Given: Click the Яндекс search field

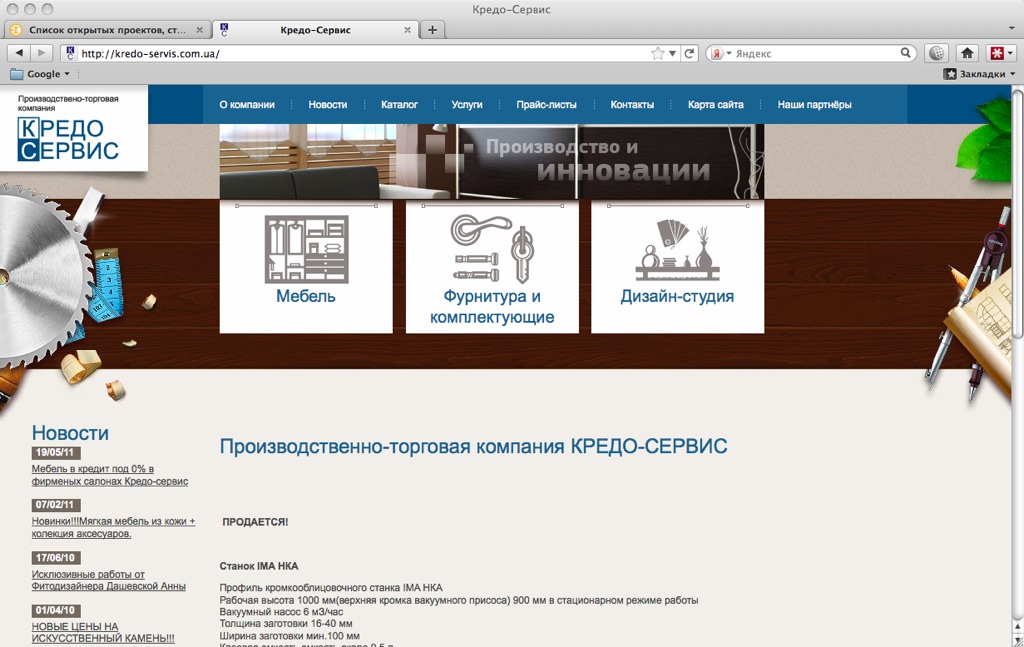Looking at the screenshot, I should coord(816,54).
